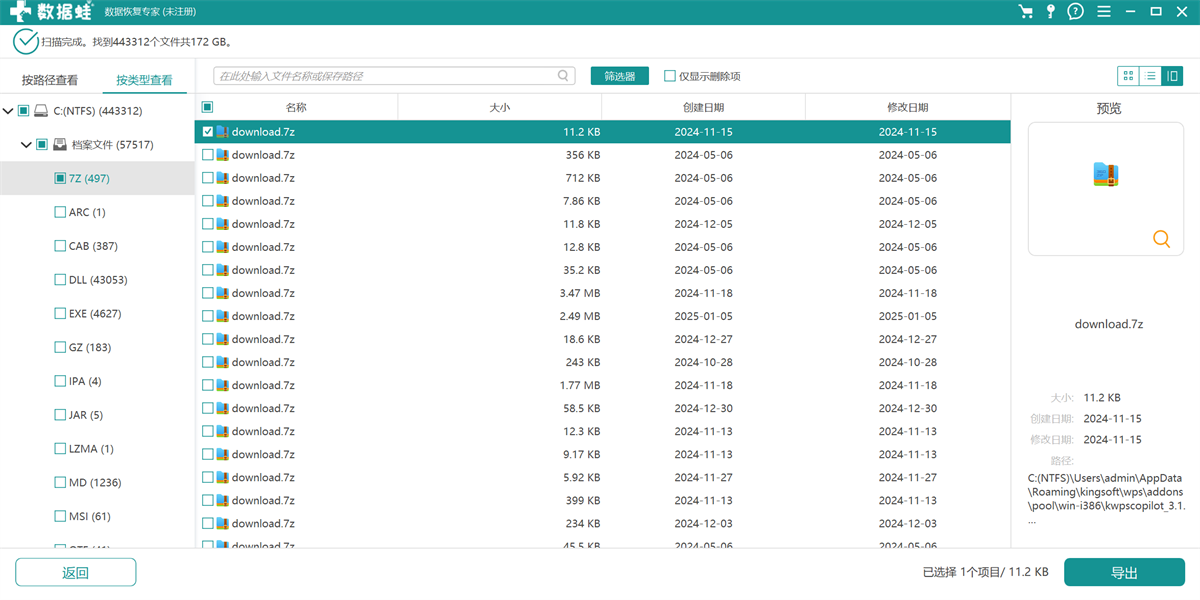Click the shopping cart purchase icon
Viewport: 1200px width, 600px height.
point(1025,11)
